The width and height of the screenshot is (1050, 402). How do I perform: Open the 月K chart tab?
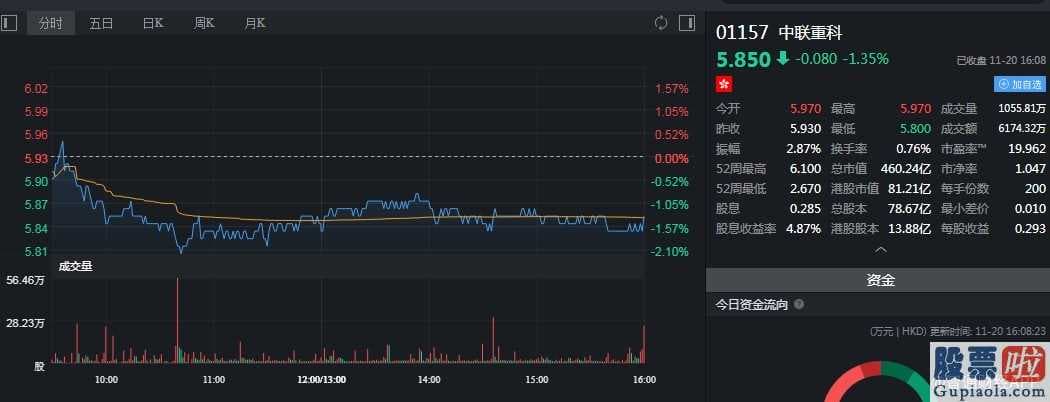coord(255,23)
